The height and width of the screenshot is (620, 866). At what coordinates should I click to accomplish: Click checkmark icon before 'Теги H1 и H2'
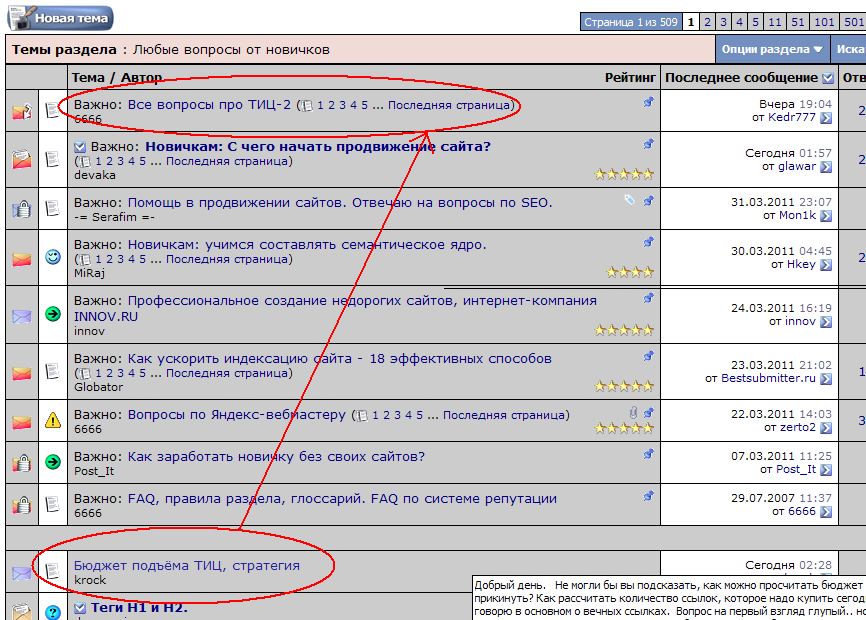[80, 608]
